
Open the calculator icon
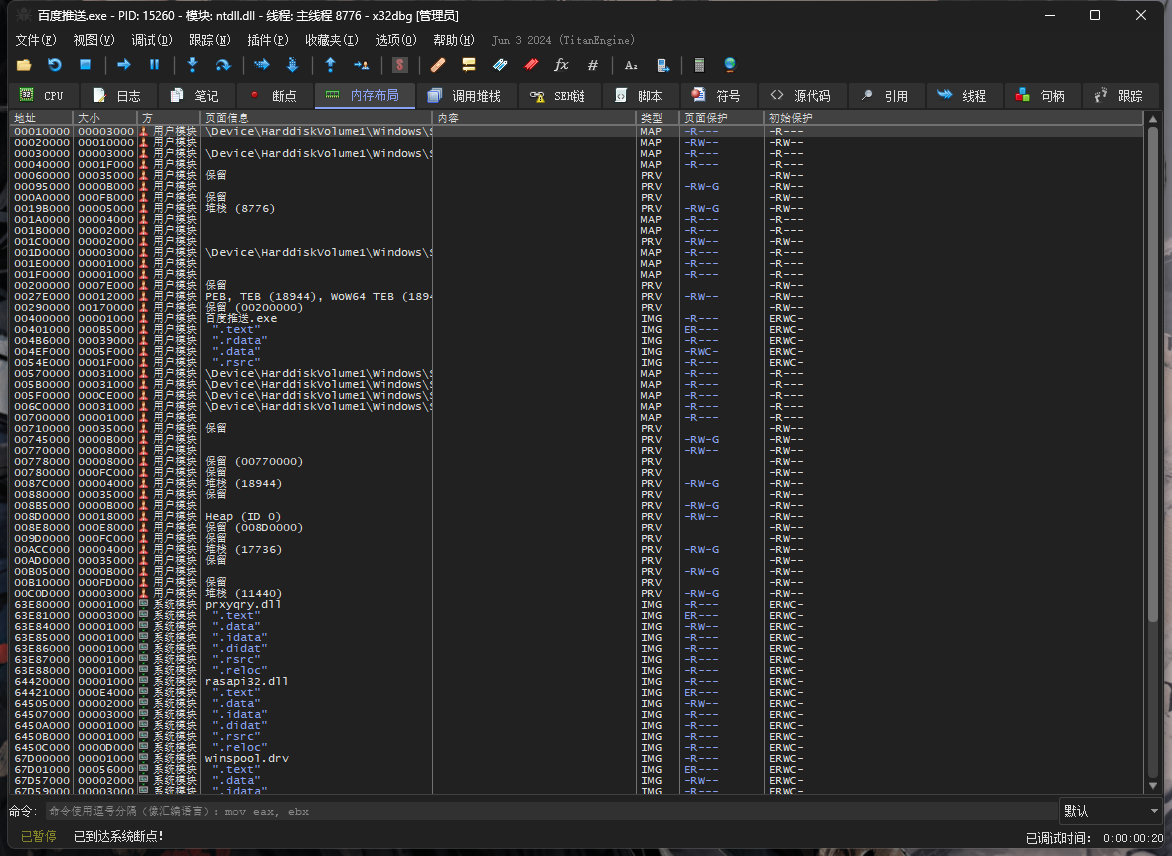point(700,65)
